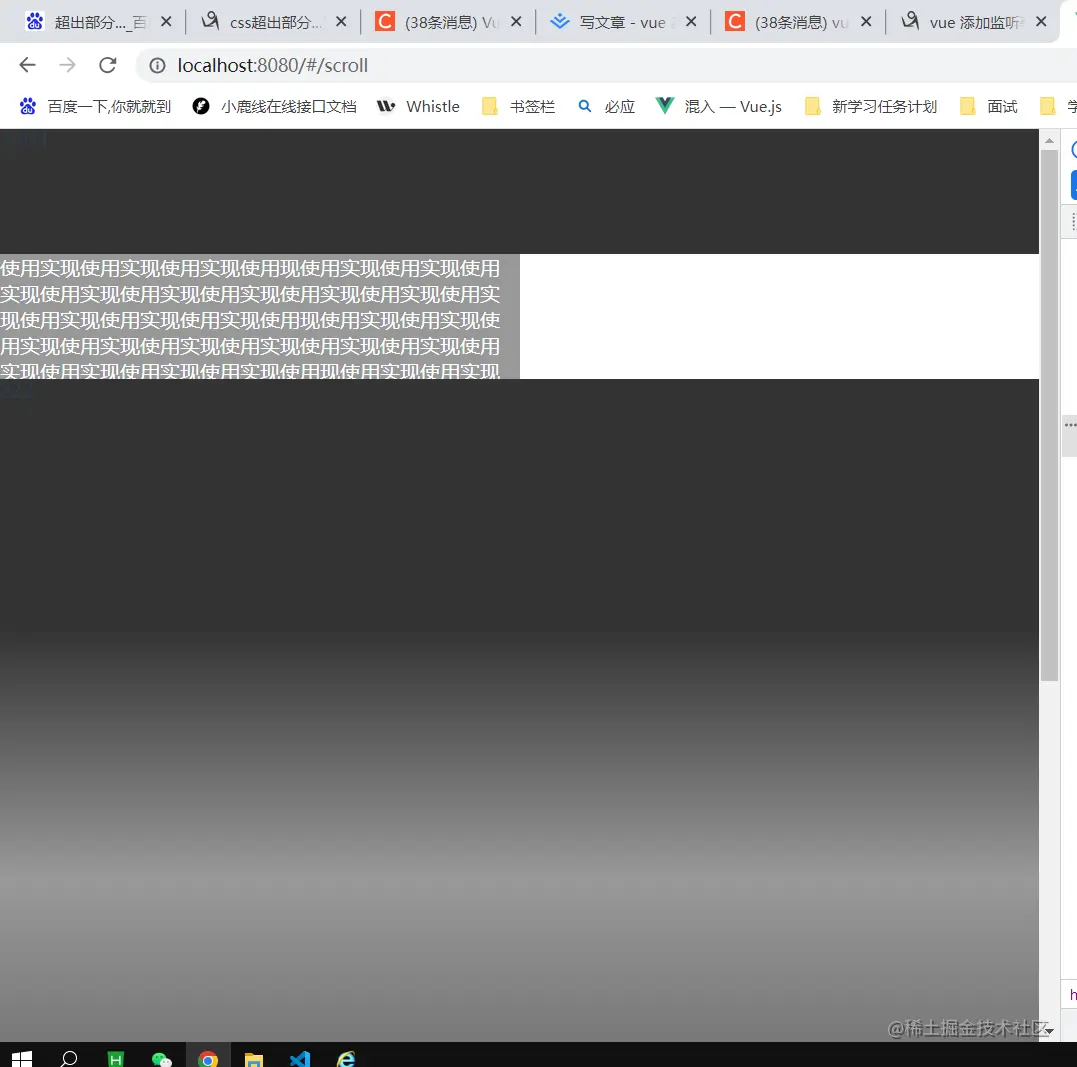Open WeChat from the taskbar
This screenshot has width=1077, height=1067.
(161, 1059)
